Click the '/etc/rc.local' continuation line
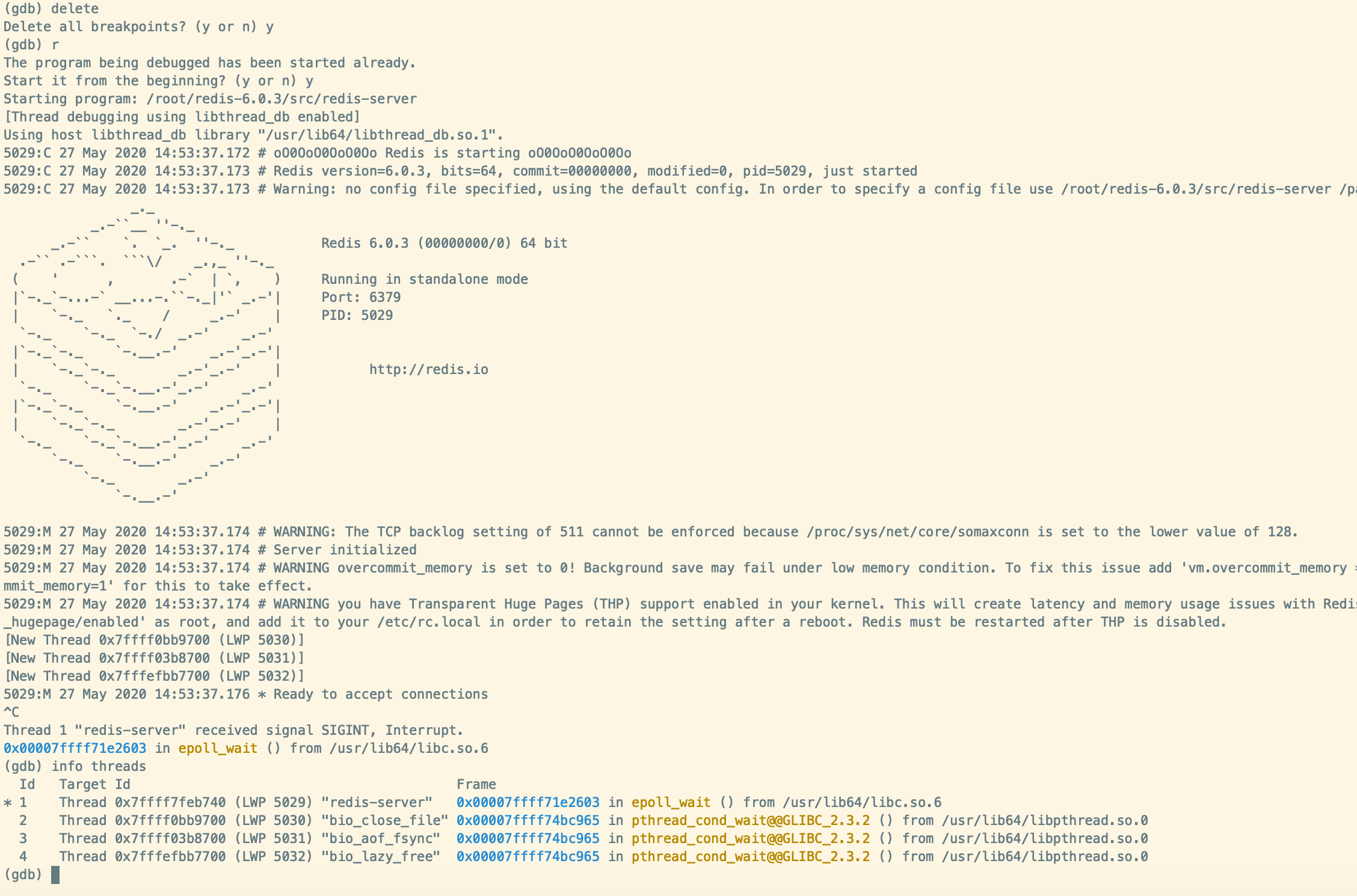This screenshot has height=896, width=1357. 615,622
